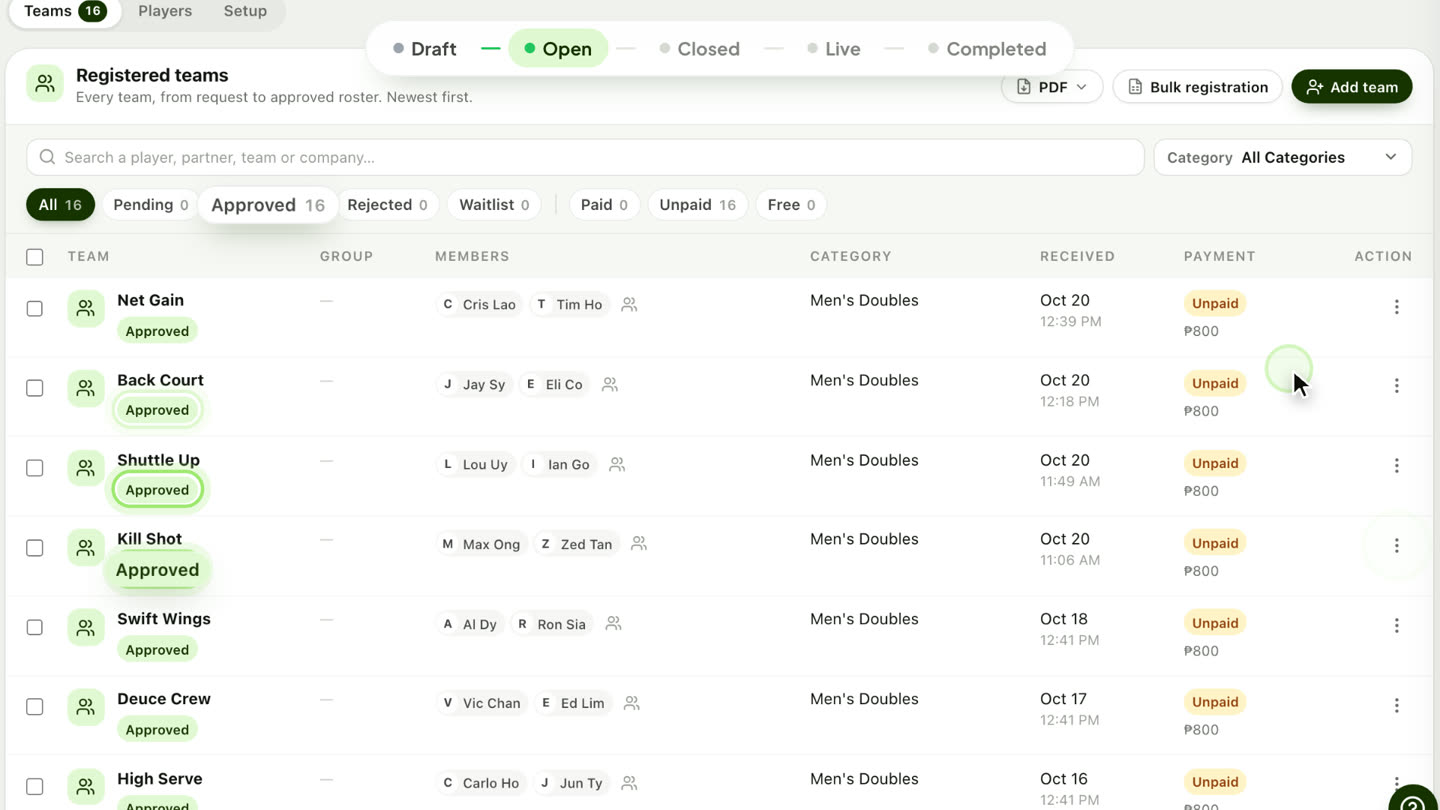This screenshot has height=810, width=1440.
Task: Expand the Category All Categories dropdown
Action: point(1283,157)
